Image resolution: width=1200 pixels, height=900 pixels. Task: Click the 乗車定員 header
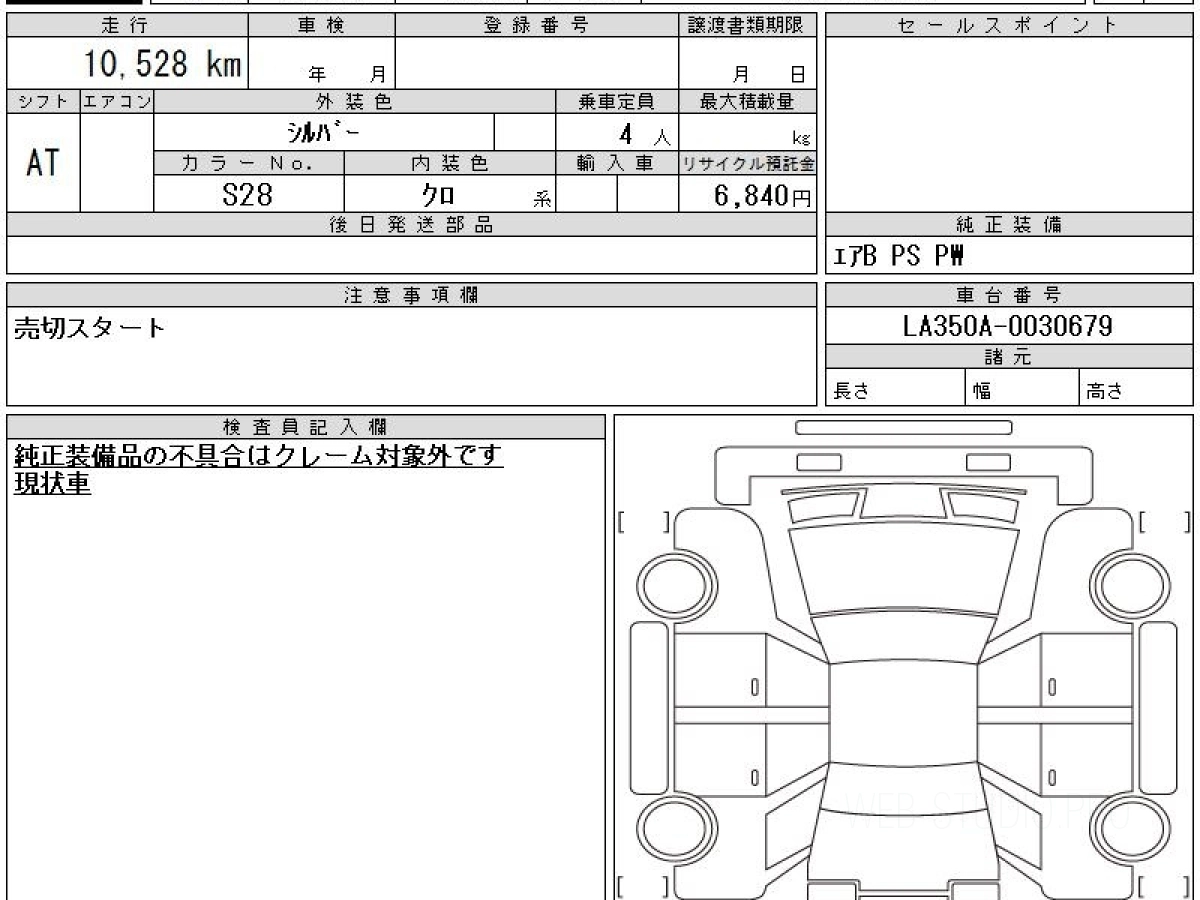pos(617,101)
